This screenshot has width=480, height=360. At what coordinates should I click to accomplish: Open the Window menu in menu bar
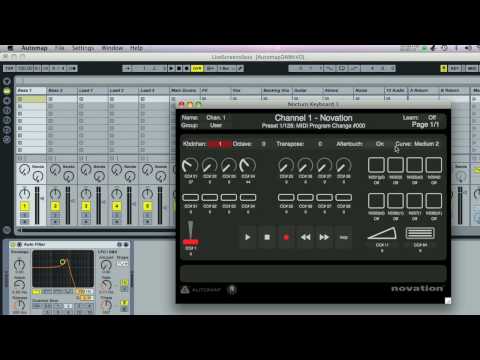coord(112,48)
